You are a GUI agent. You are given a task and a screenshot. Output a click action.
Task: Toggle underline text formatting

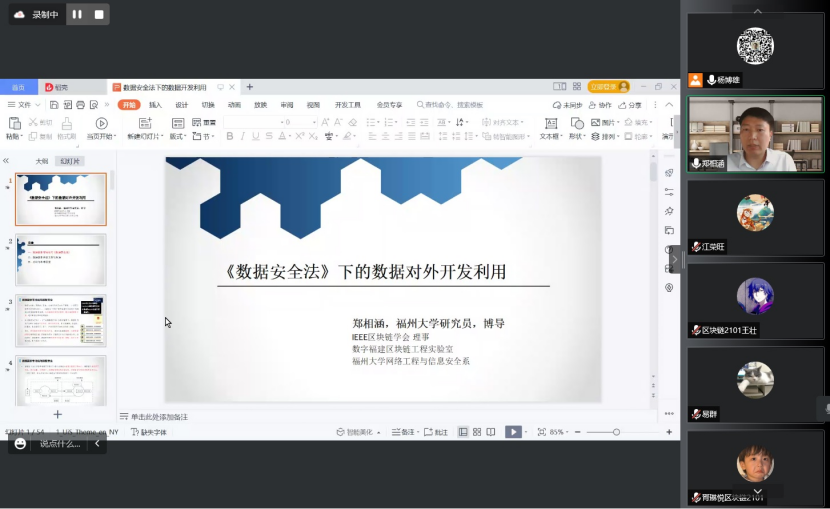tap(256, 136)
